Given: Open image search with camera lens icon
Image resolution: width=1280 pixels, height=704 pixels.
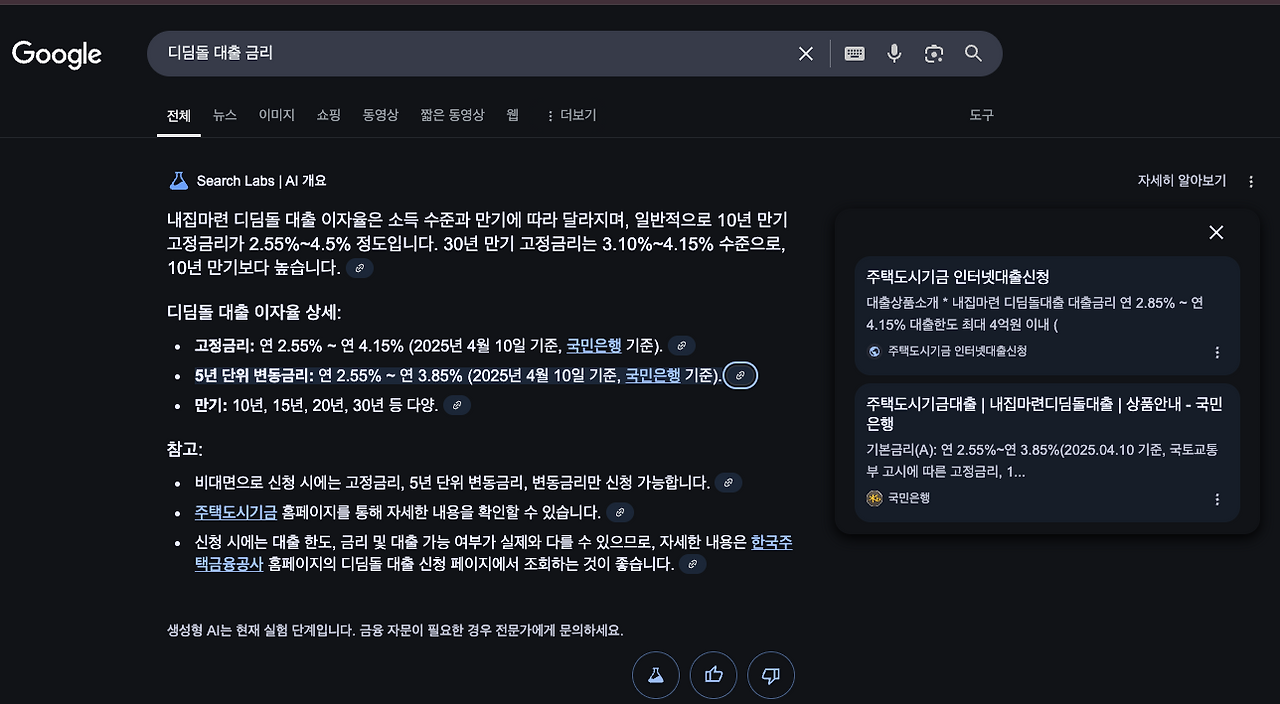Looking at the screenshot, I should (x=934, y=54).
